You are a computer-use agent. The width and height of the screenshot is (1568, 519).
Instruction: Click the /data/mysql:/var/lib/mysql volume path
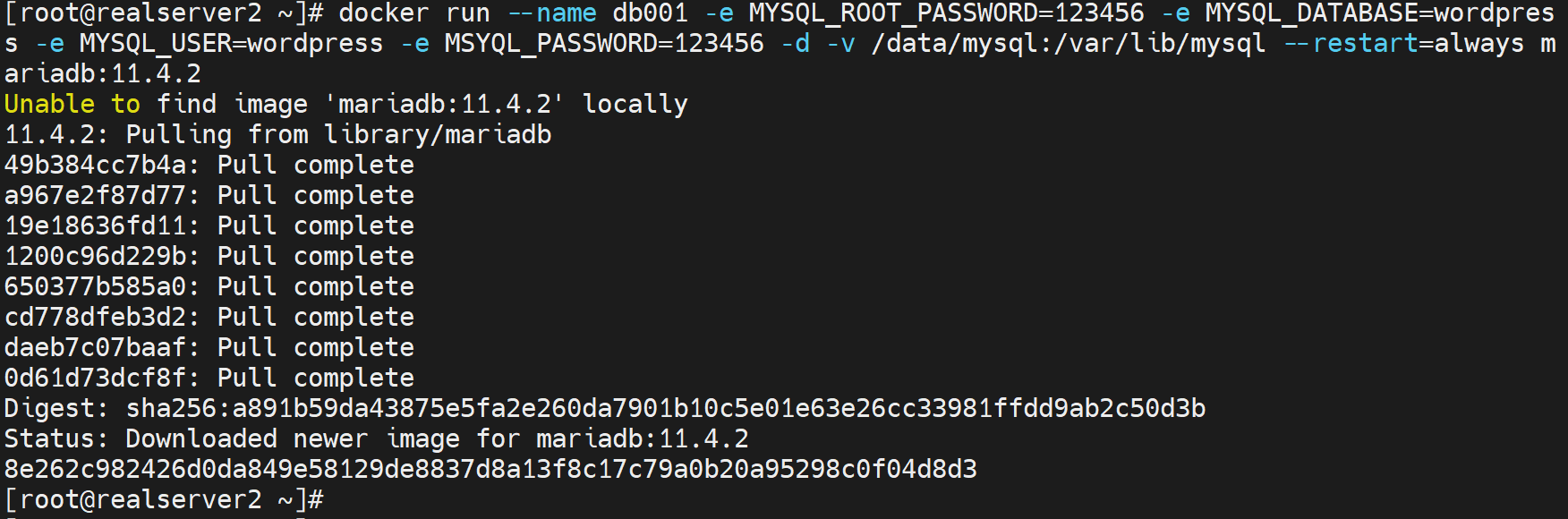click(x=1068, y=44)
